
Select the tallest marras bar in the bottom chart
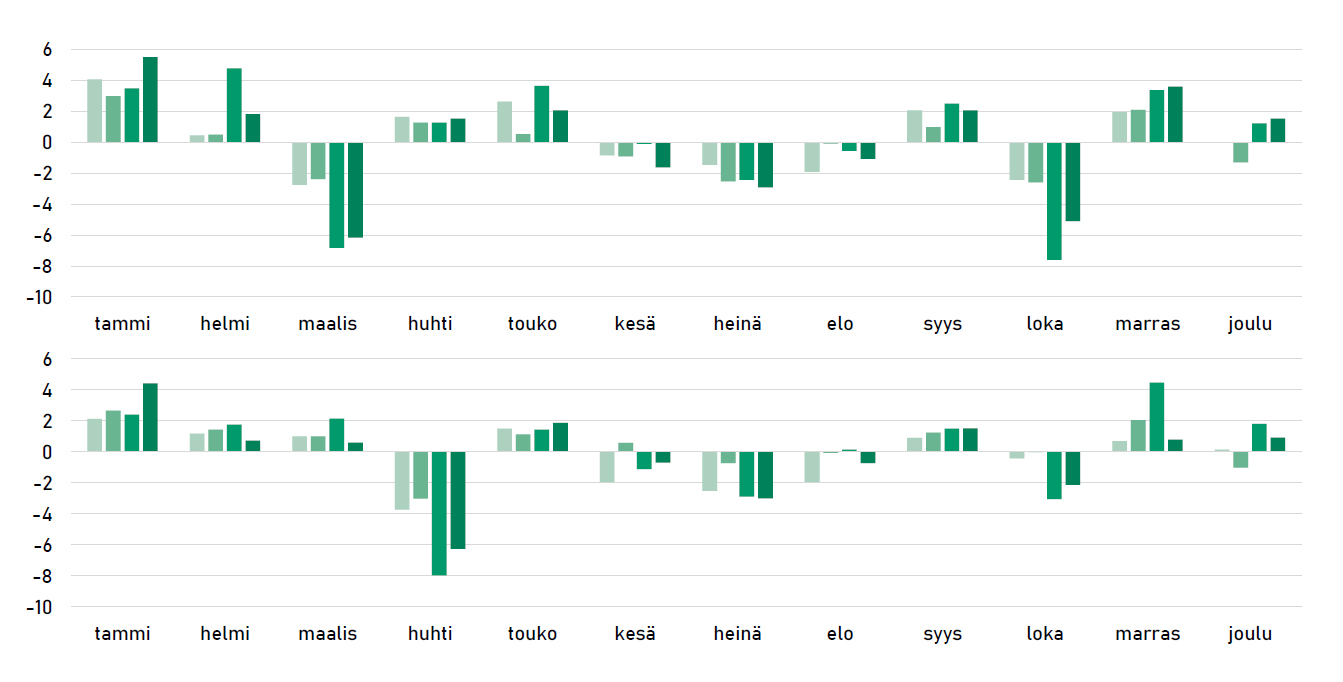[x=1157, y=417]
